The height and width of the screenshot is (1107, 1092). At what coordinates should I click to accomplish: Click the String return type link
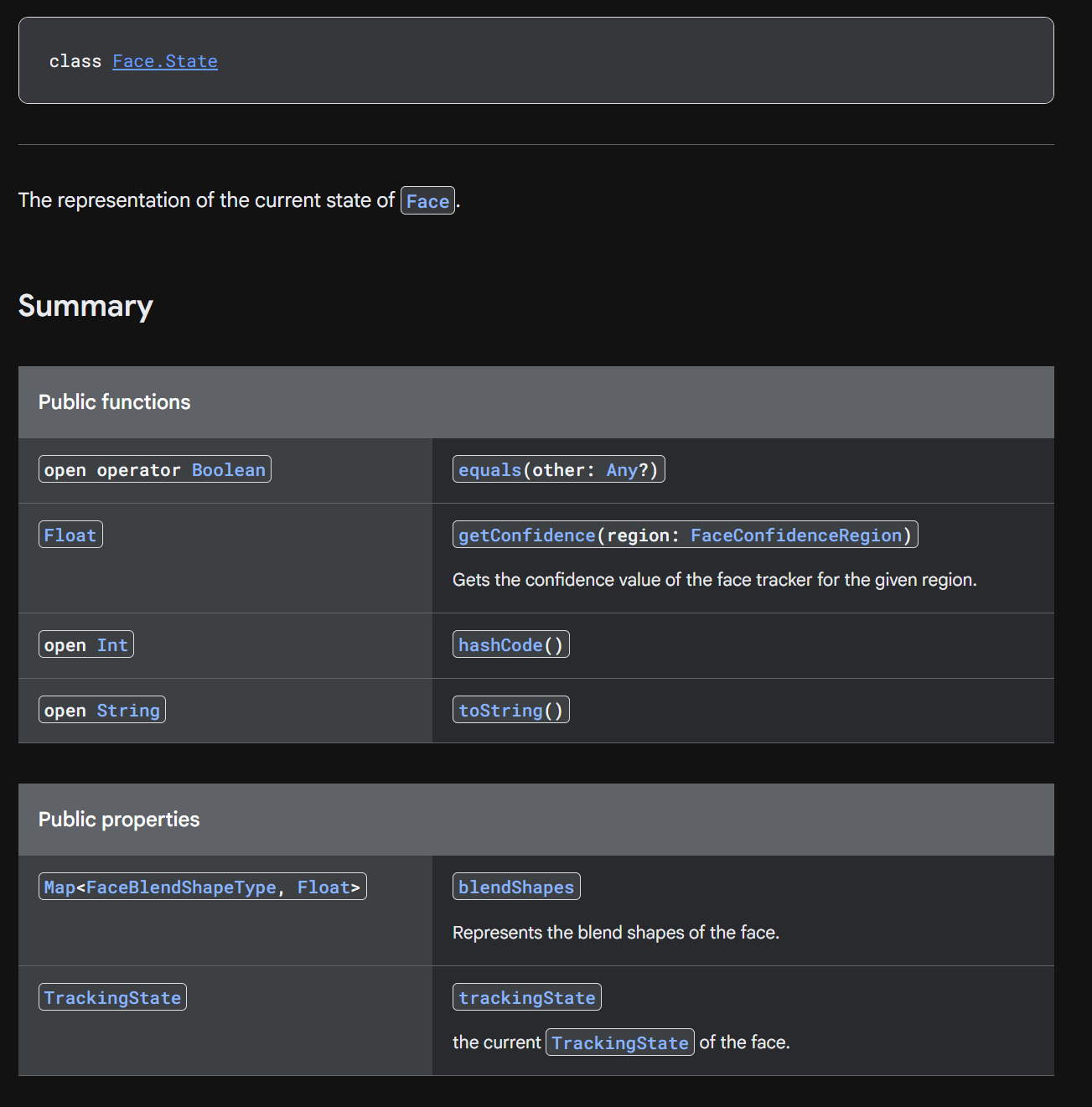(128, 711)
